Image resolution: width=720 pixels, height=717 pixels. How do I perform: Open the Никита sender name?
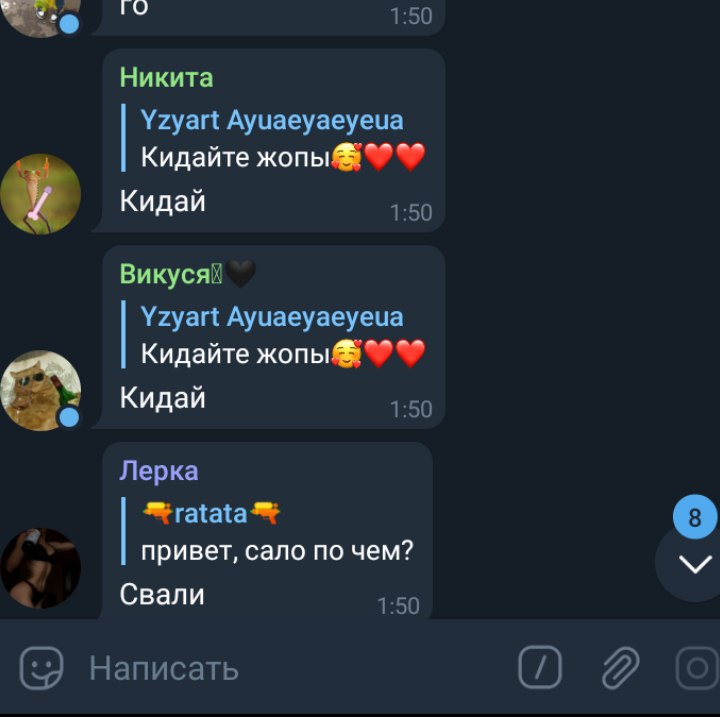(167, 77)
